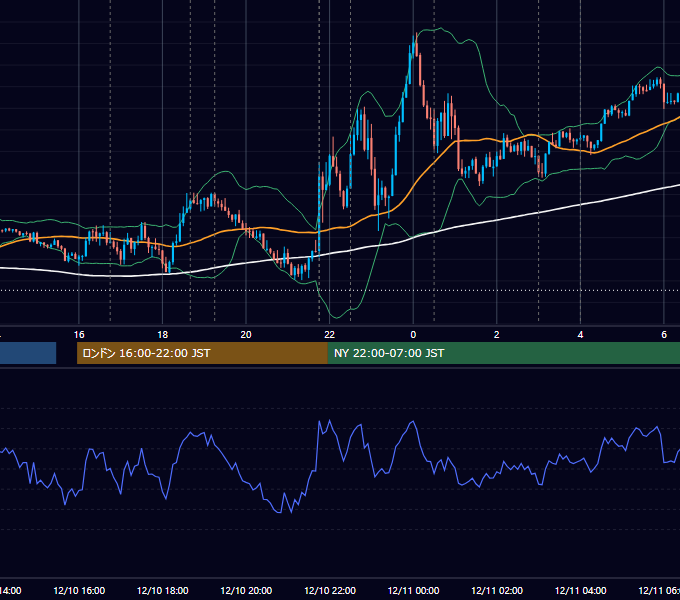Click the 20 hour label on upper axis
This screenshot has width=680, height=600.
pos(246,335)
